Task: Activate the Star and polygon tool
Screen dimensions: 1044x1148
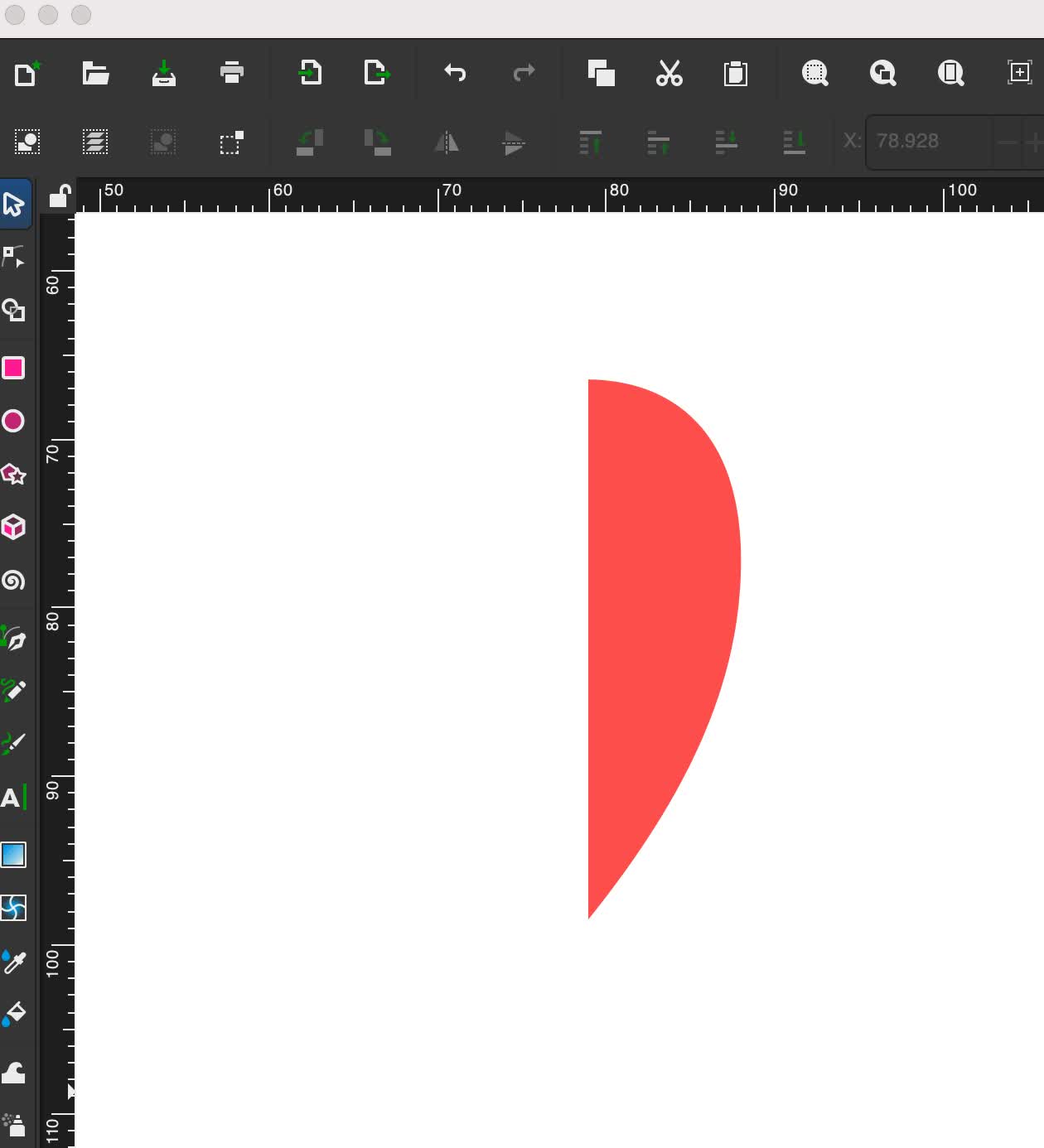Action: [13, 474]
